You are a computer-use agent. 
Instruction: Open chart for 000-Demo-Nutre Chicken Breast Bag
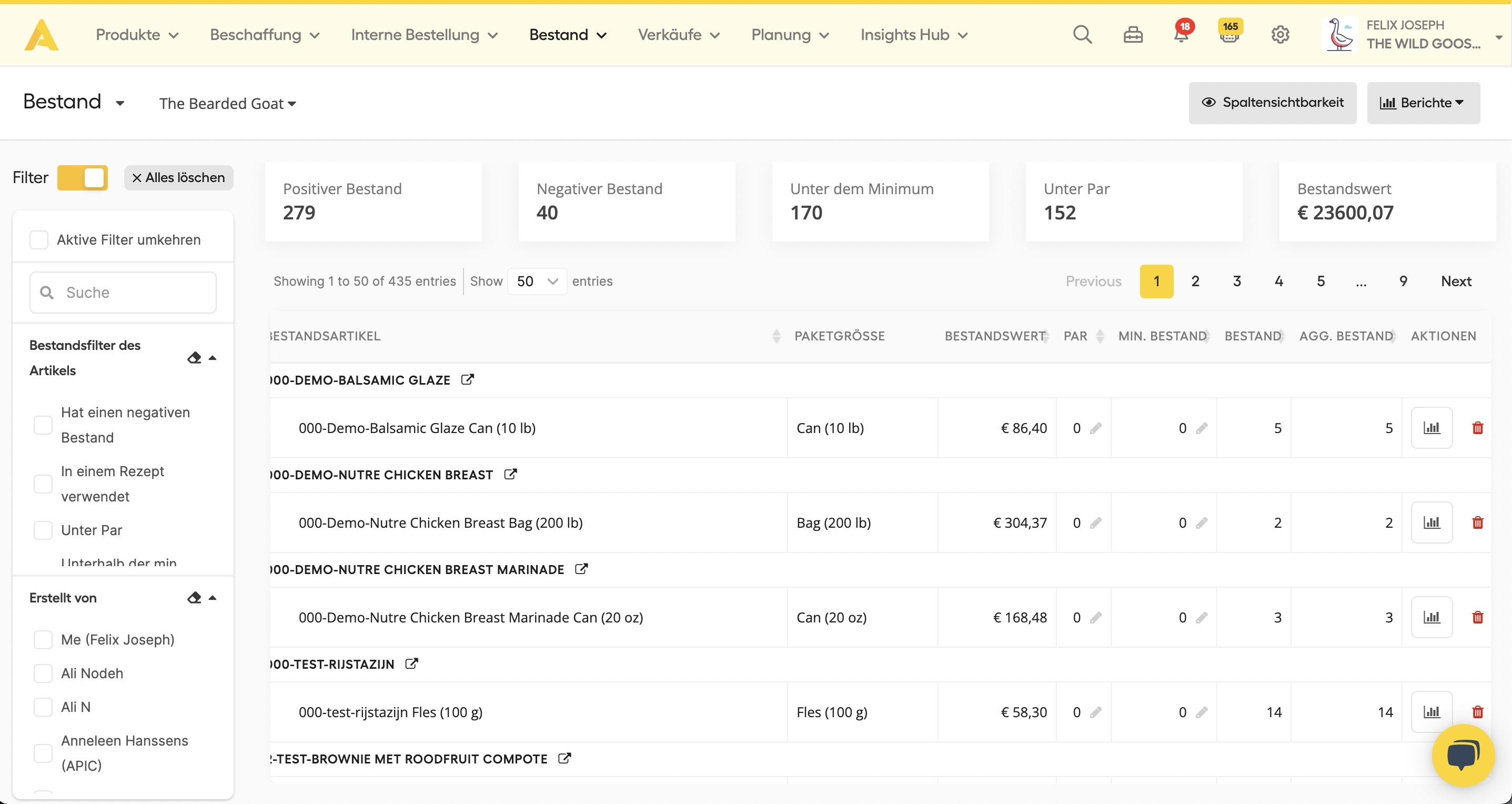[1432, 522]
